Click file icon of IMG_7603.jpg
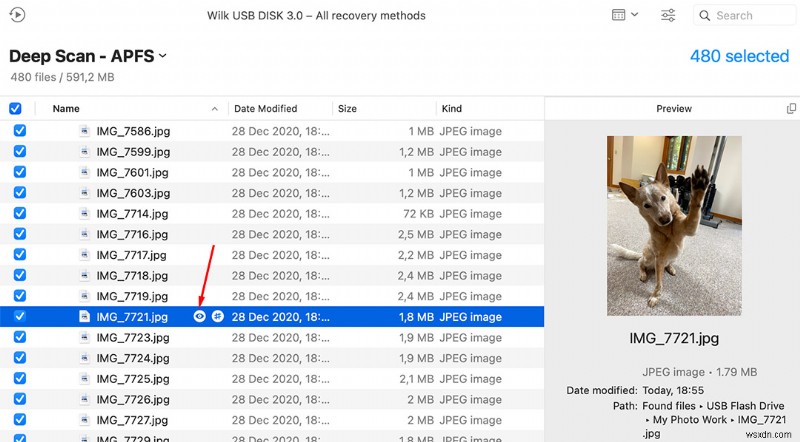 point(85,192)
